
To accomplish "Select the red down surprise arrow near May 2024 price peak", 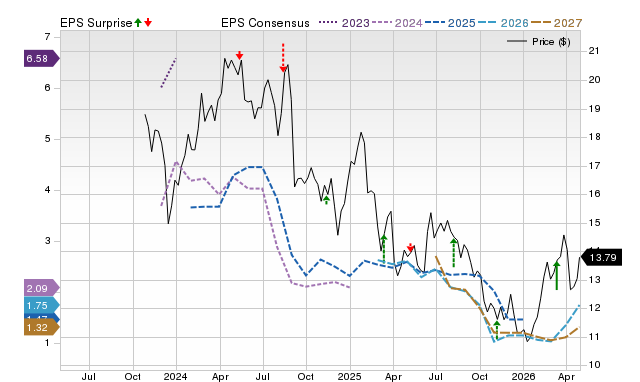I will point(240,55).
